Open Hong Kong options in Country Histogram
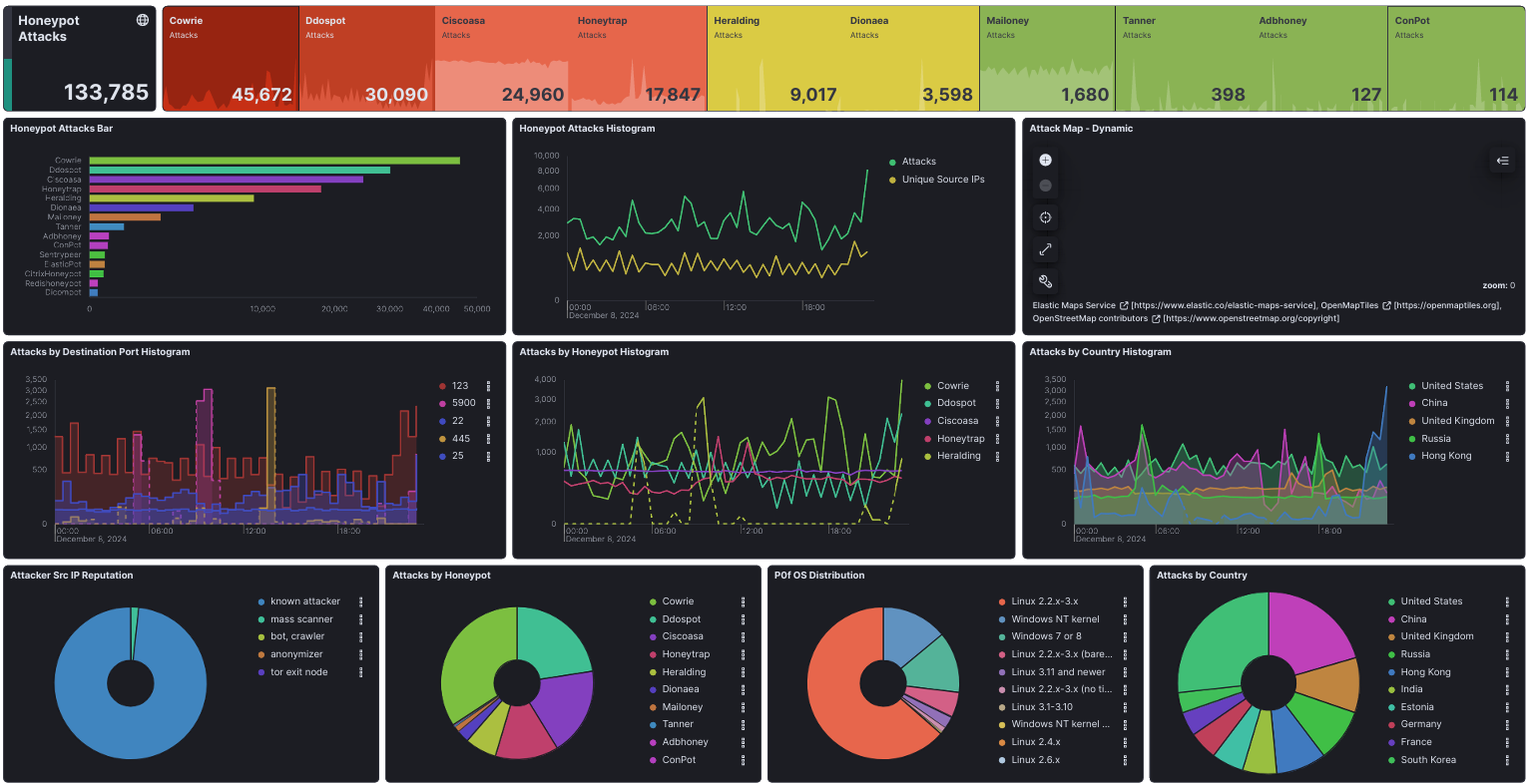1530x784 pixels. pyautogui.click(x=1507, y=456)
